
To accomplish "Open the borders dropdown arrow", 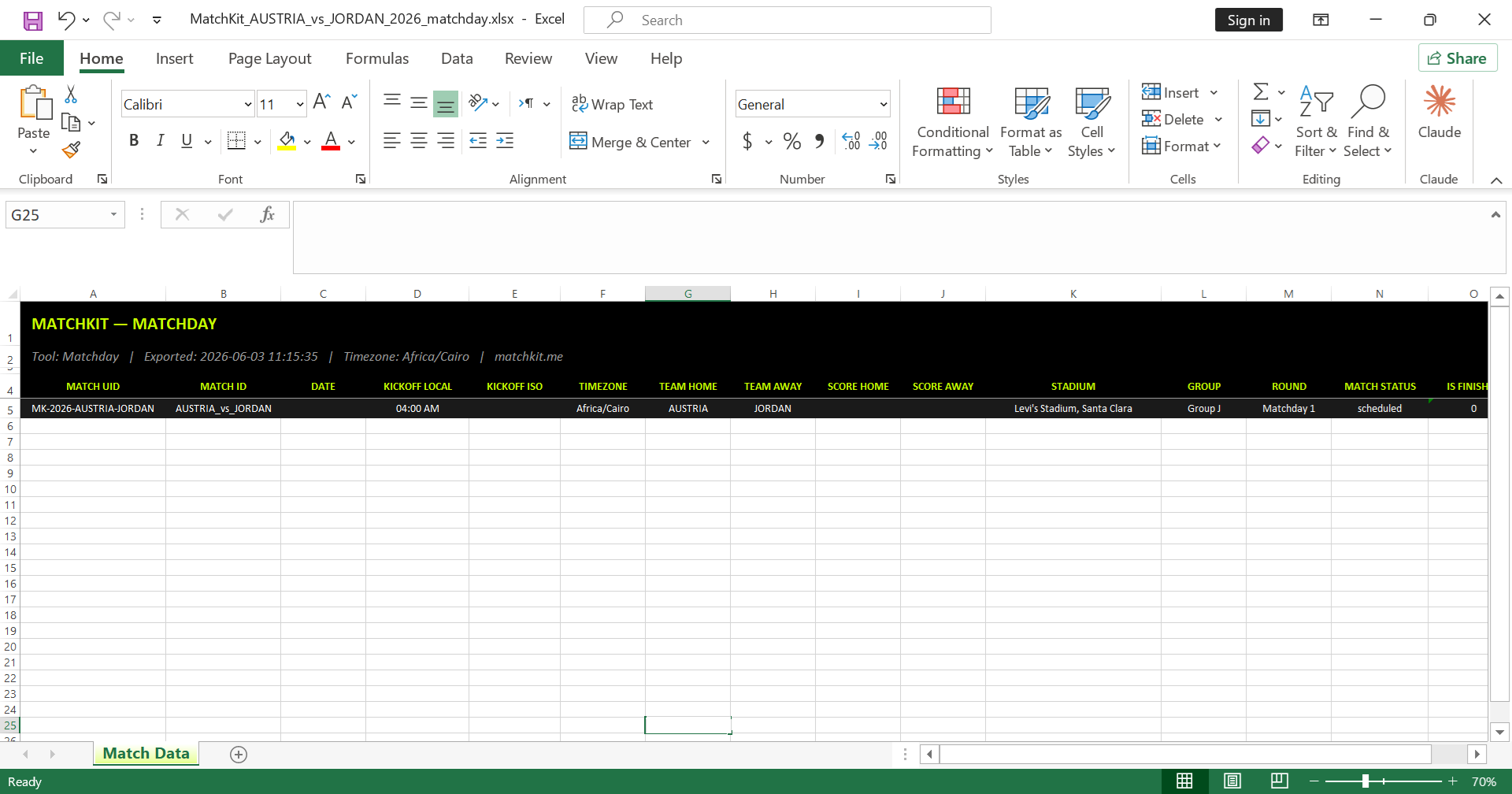I will 258,142.
